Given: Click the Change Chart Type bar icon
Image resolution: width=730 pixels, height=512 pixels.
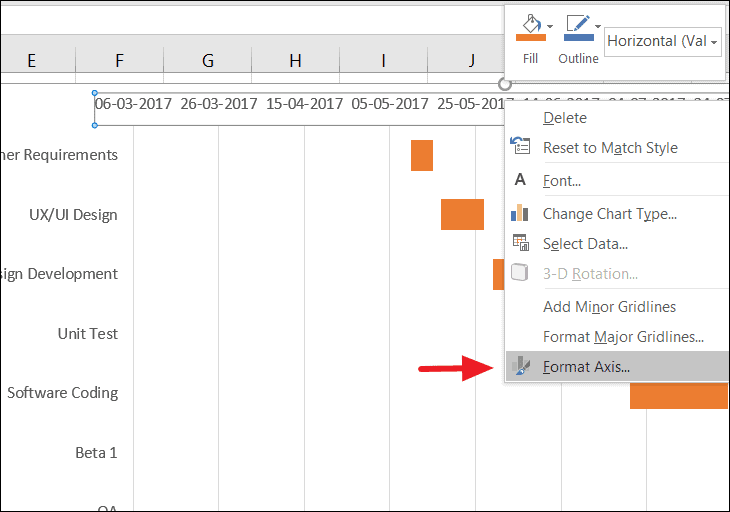Looking at the screenshot, I should (x=520, y=213).
